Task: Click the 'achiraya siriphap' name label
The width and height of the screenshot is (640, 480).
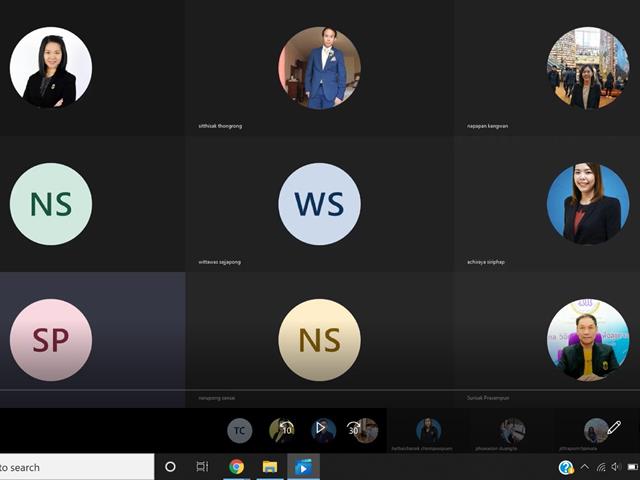Action: [486, 262]
